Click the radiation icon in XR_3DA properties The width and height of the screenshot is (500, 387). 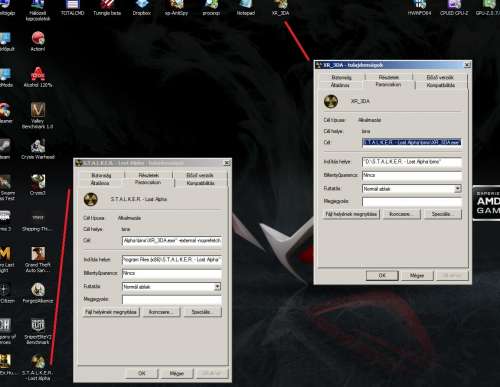click(x=331, y=101)
